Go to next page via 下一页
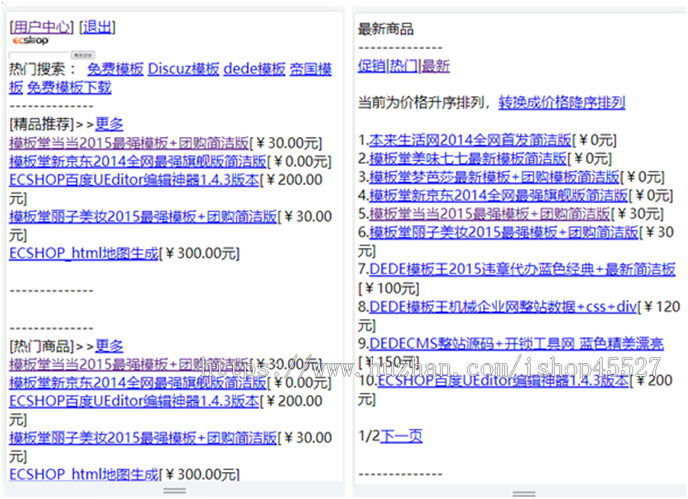Screen dimensions: 688x499 pos(401,436)
